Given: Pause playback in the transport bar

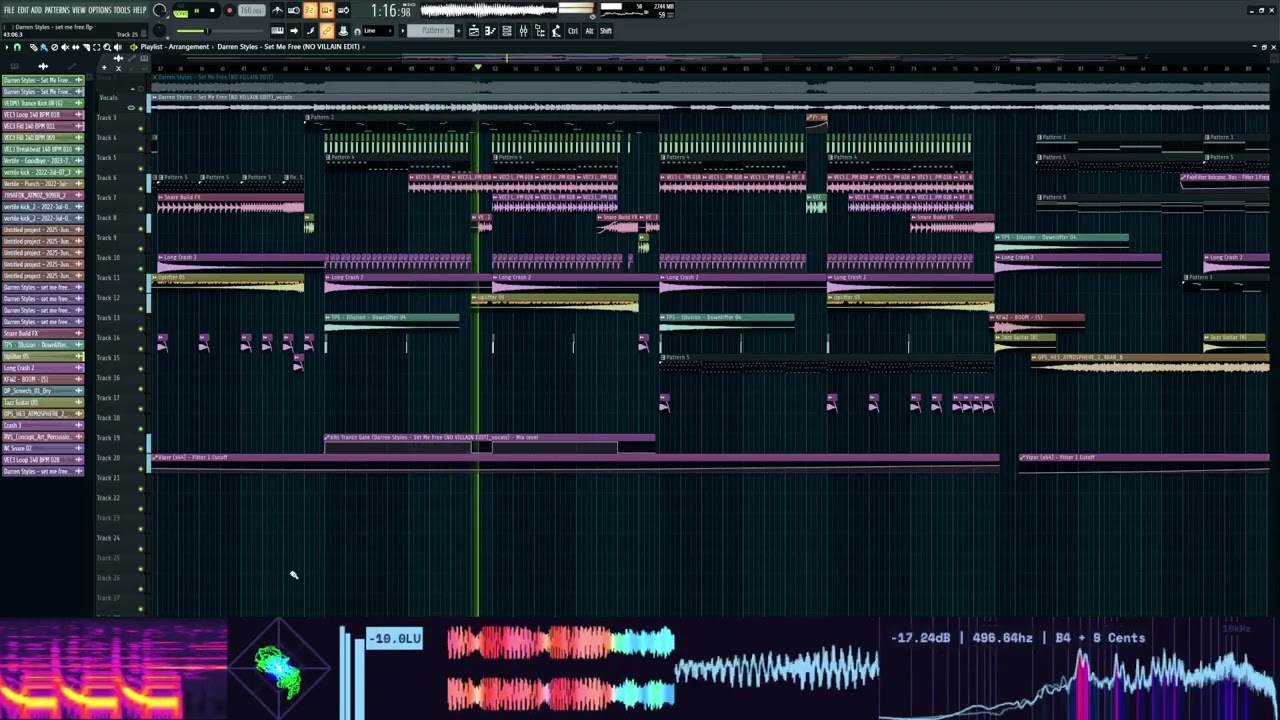Looking at the screenshot, I should tap(196, 10).
